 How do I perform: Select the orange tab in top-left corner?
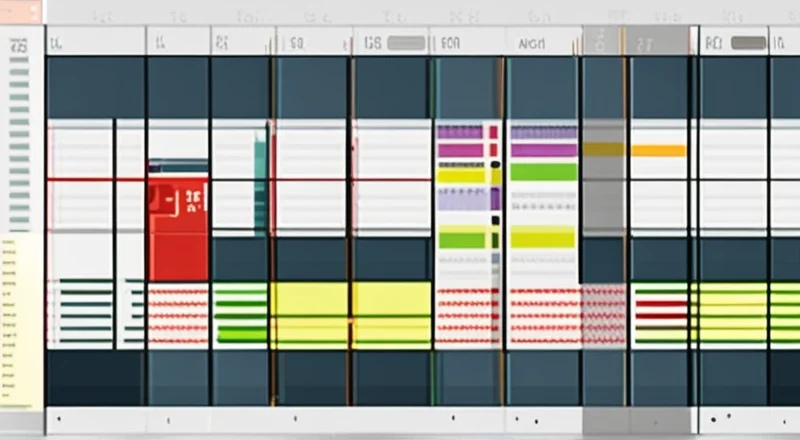tap(20, 11)
